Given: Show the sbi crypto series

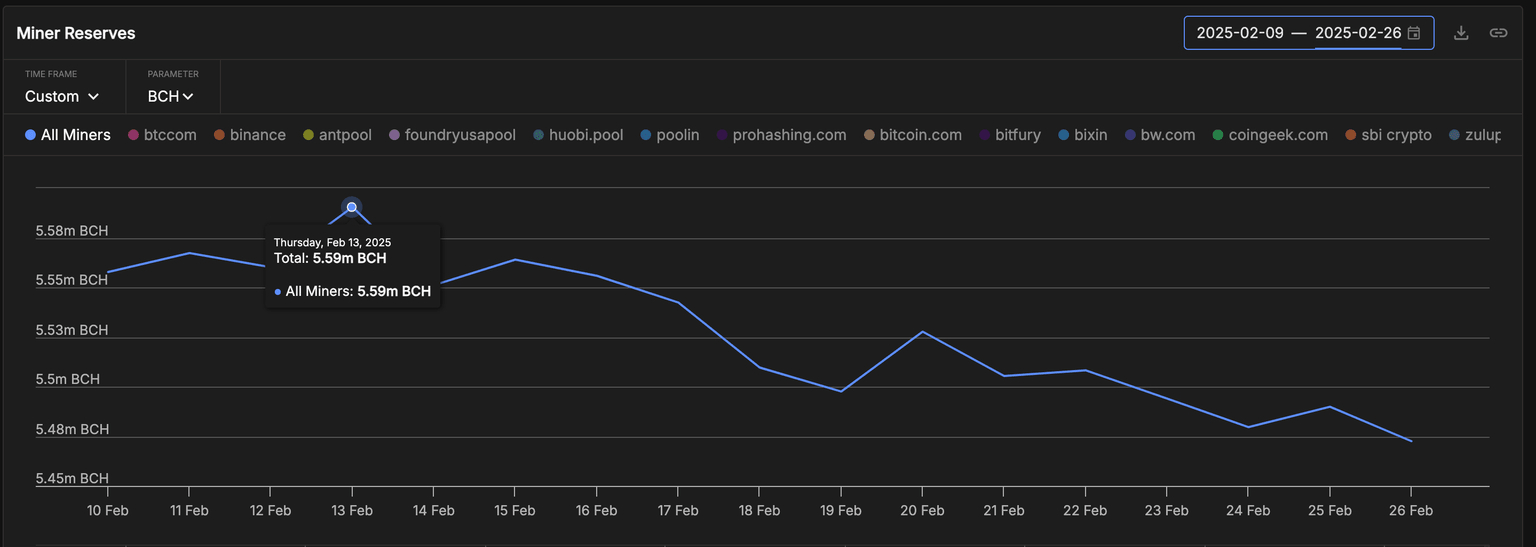Looking at the screenshot, I should 1388,135.
